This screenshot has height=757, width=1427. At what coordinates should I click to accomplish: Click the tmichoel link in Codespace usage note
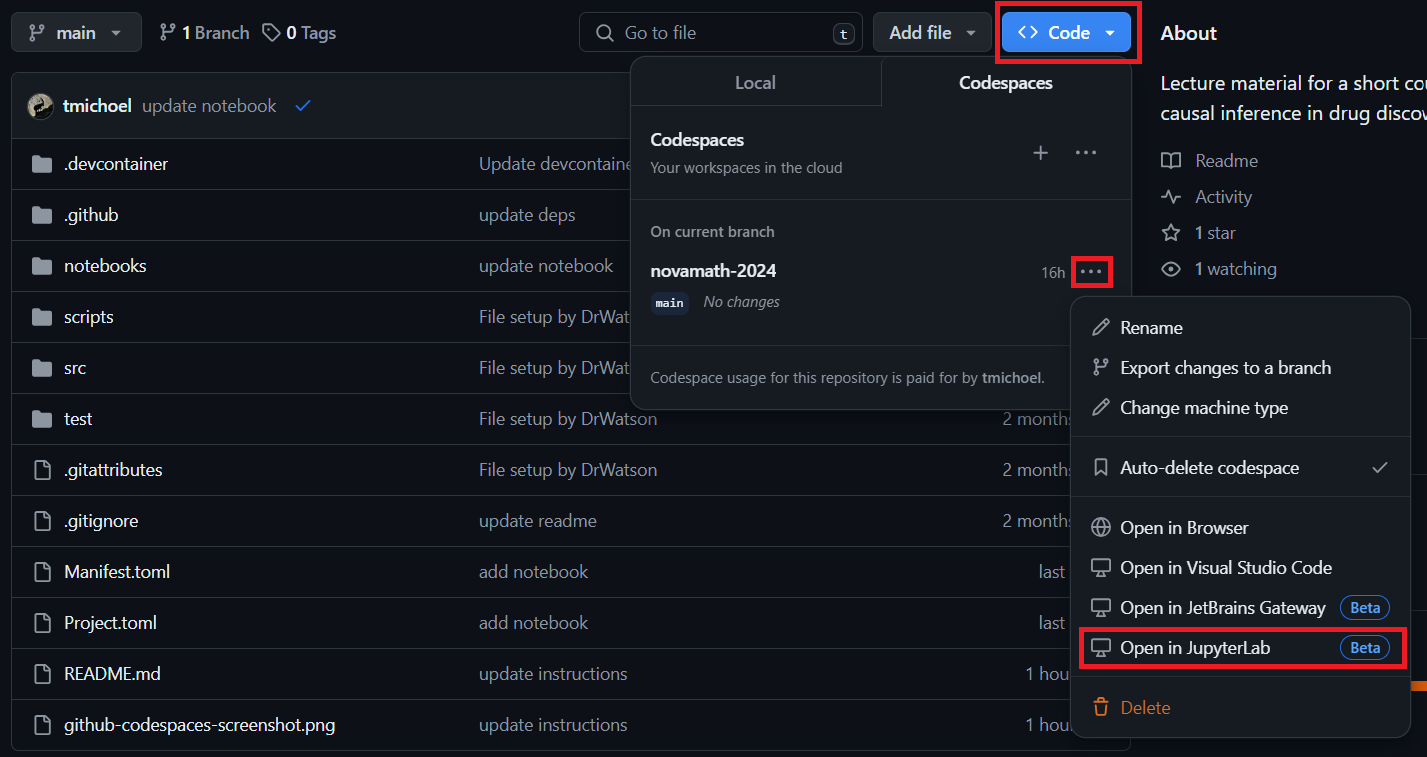(1011, 378)
